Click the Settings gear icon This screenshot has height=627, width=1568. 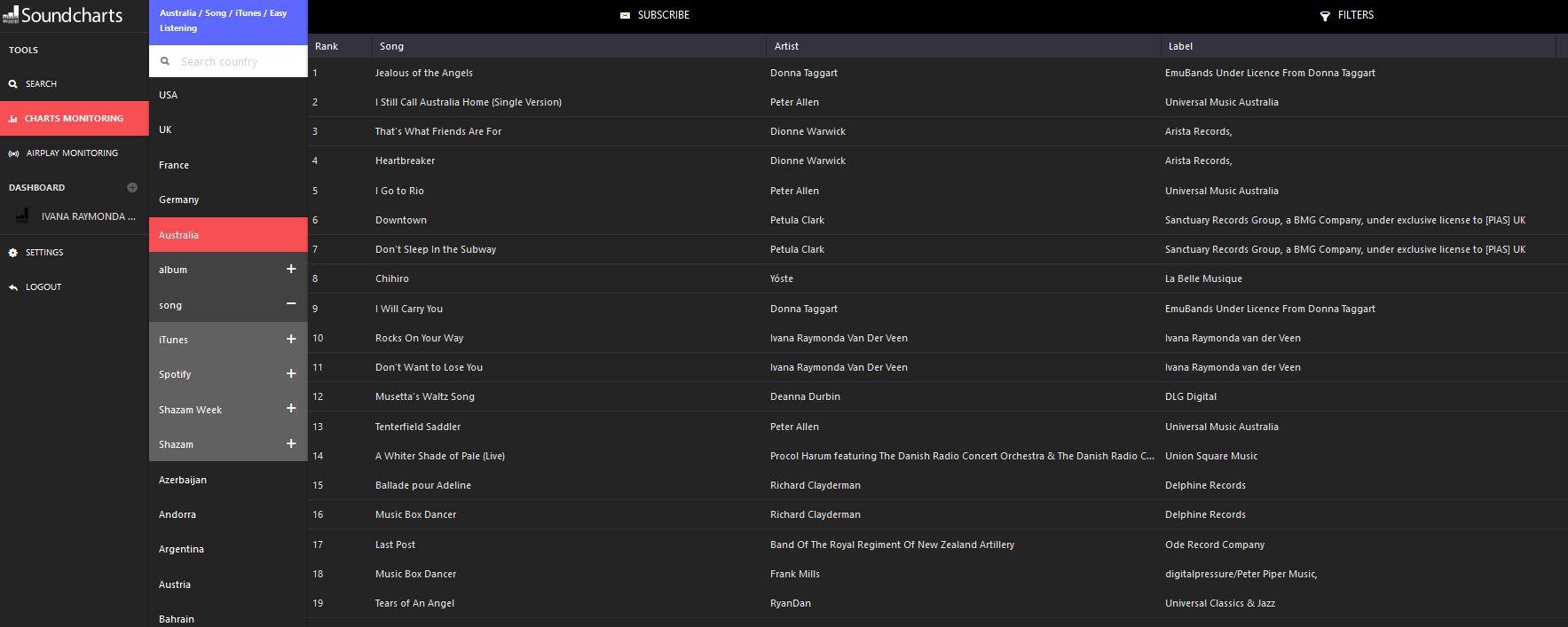pyautogui.click(x=12, y=253)
